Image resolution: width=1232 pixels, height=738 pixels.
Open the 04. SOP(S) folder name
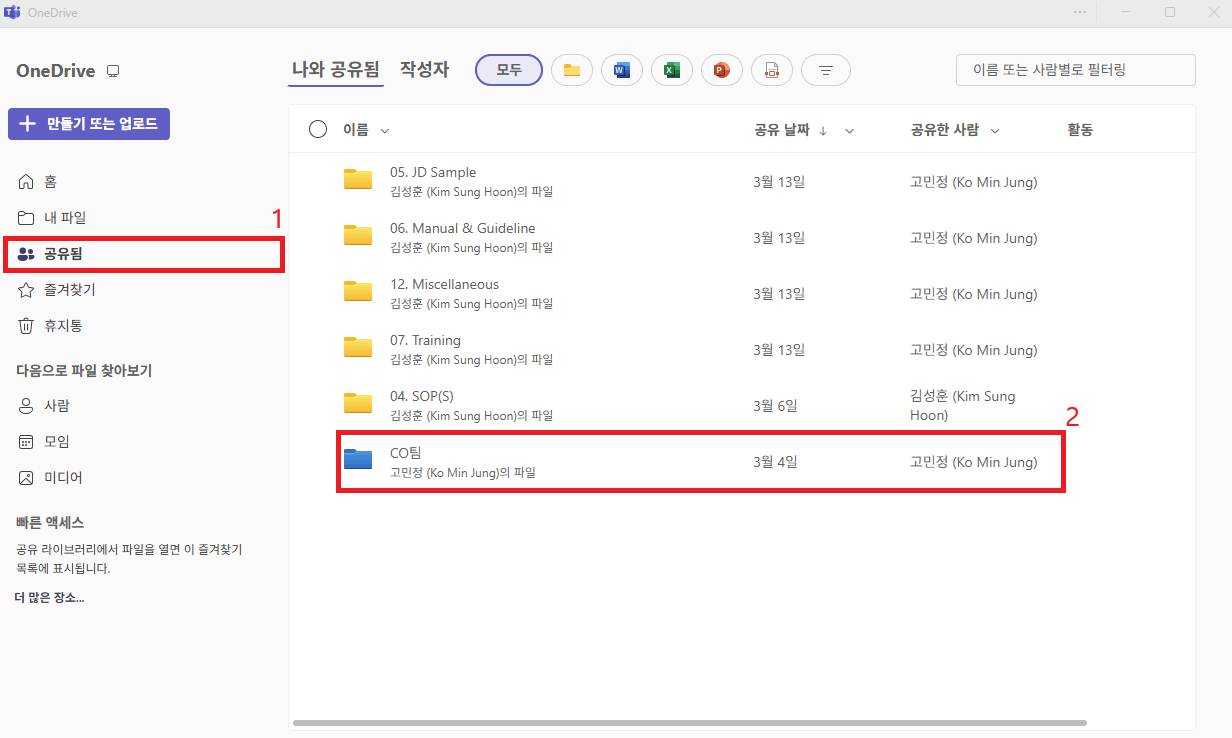click(421, 396)
